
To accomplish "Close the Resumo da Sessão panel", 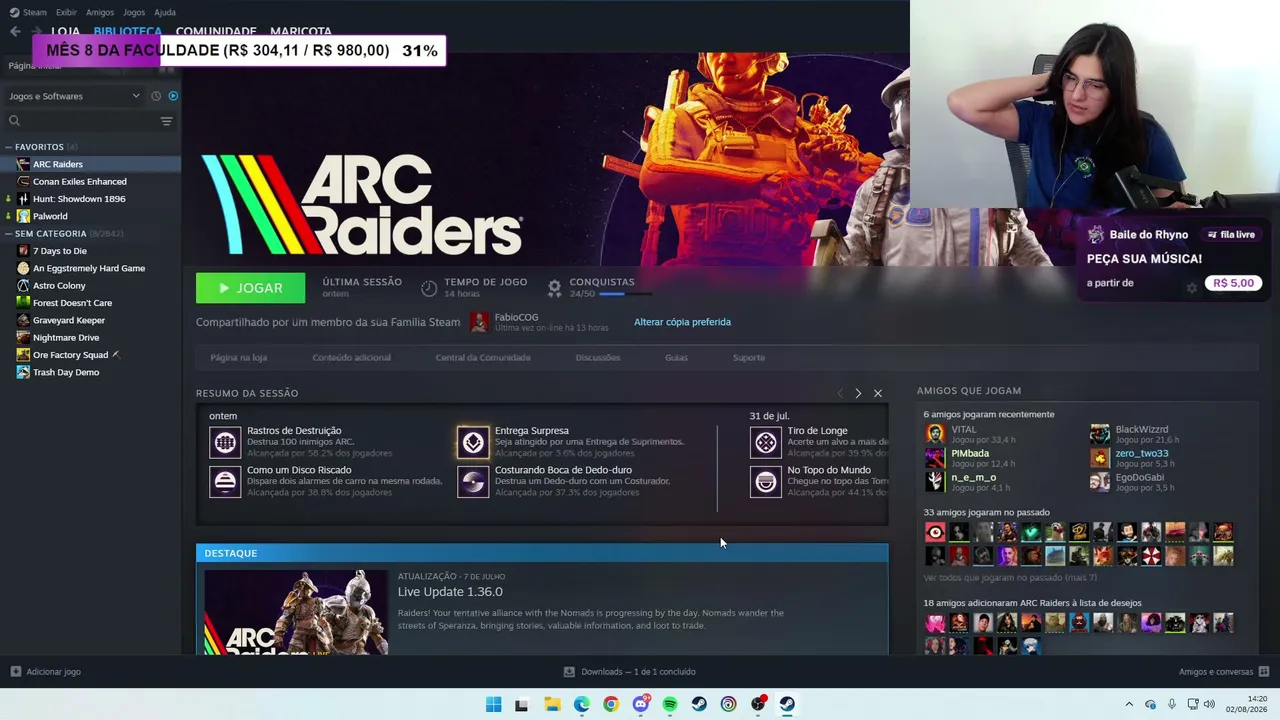I will click(x=878, y=393).
